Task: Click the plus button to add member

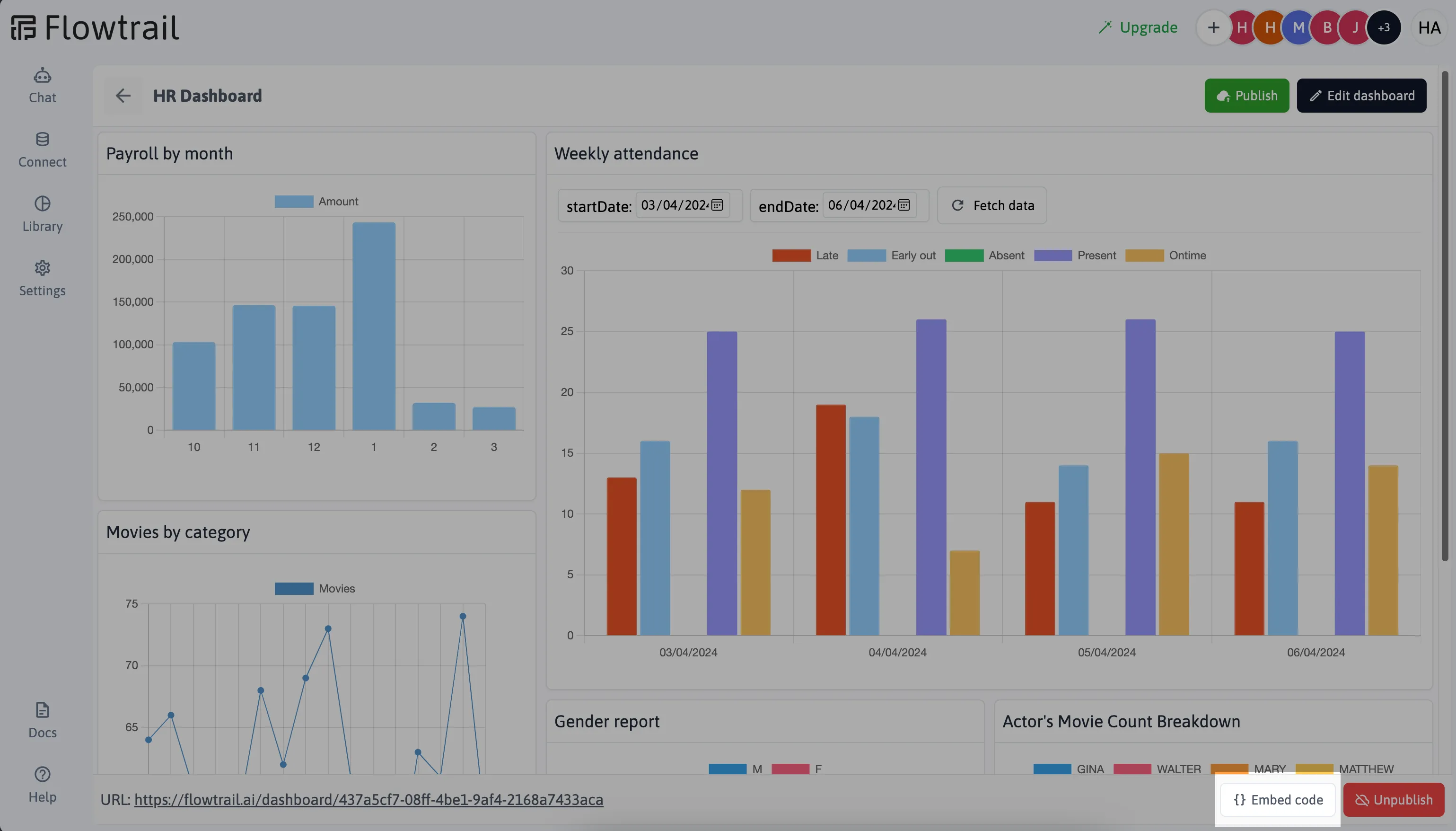Action: click(x=1213, y=27)
